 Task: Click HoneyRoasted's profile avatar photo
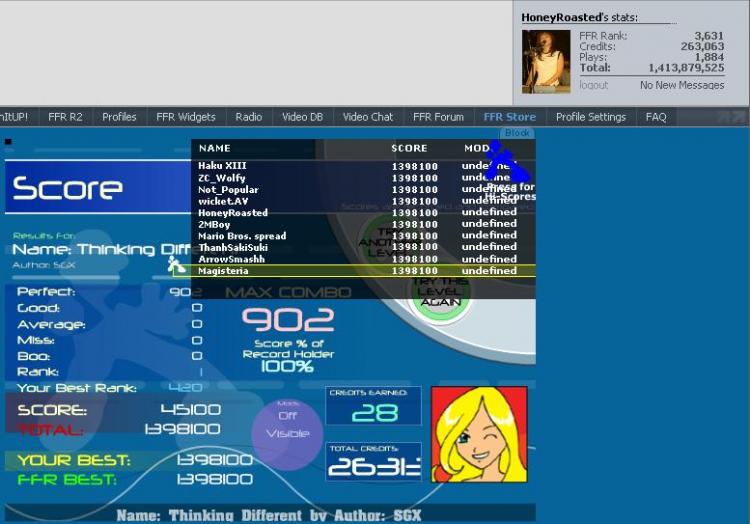point(546,62)
